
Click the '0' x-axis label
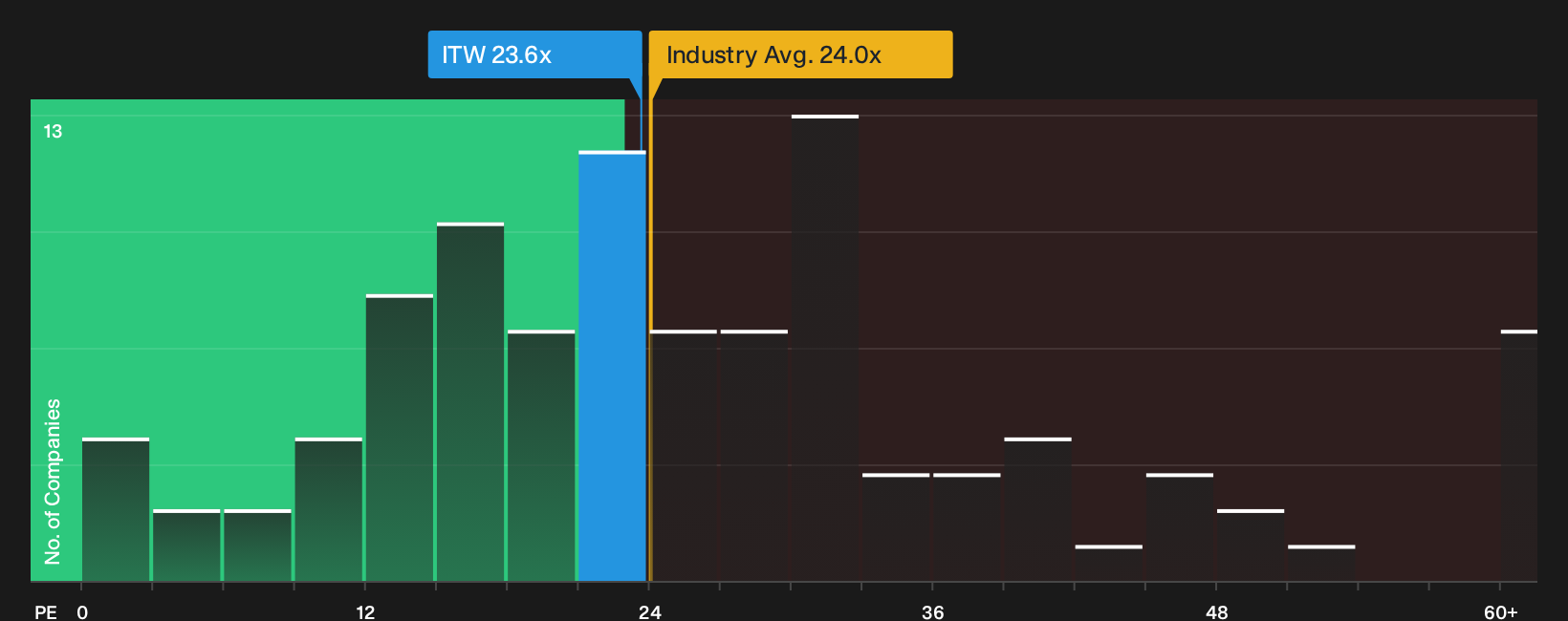(x=82, y=611)
